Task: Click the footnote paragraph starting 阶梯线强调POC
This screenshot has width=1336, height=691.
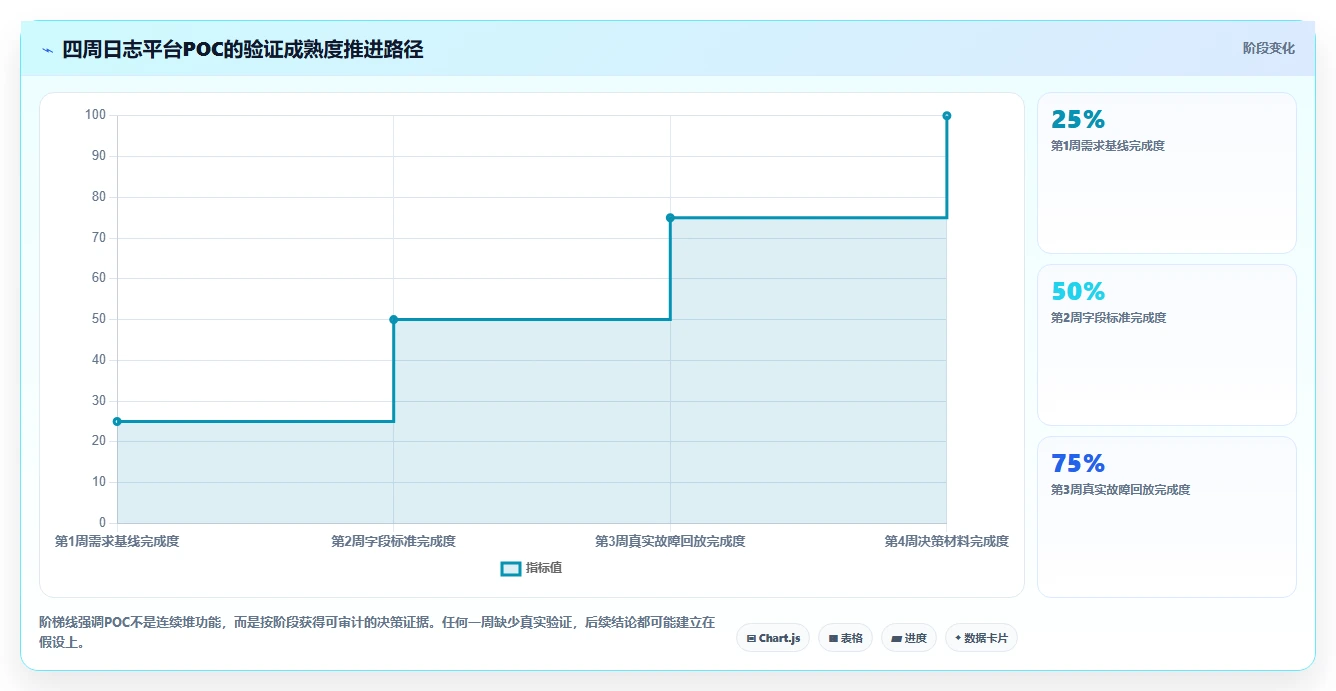Action: tap(377, 632)
